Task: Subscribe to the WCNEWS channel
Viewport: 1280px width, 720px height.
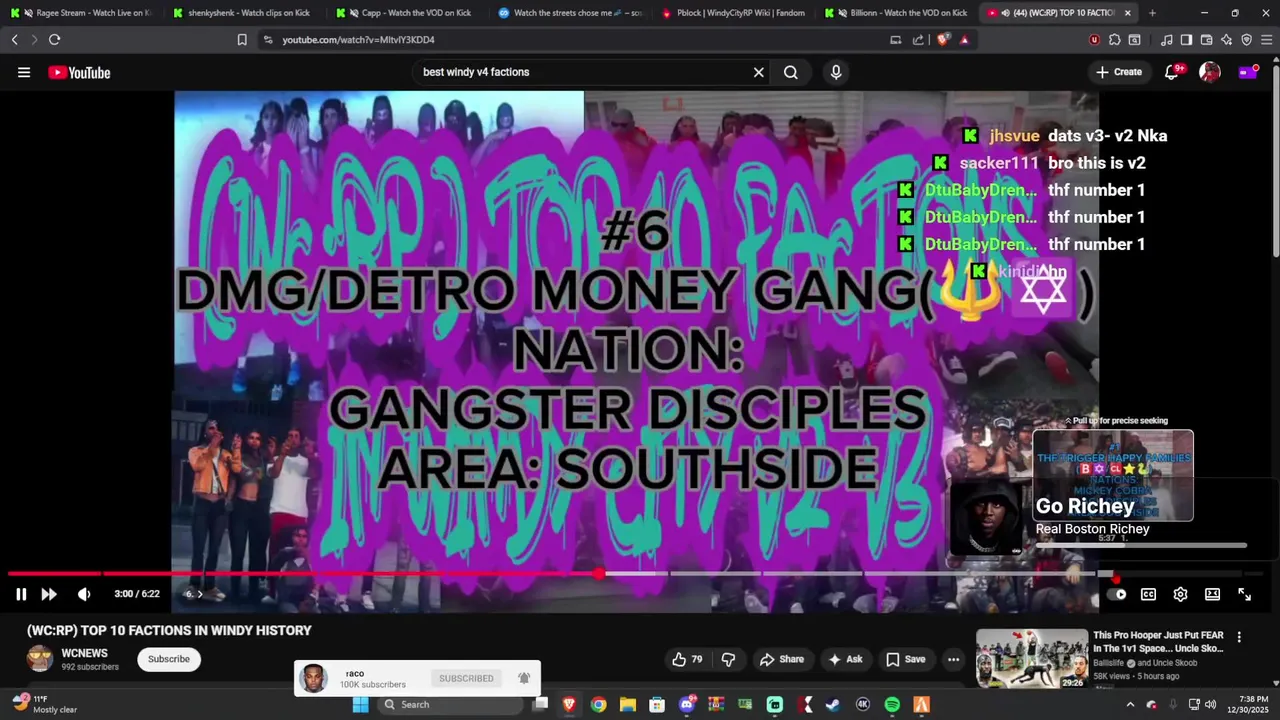Action: pyautogui.click(x=169, y=659)
